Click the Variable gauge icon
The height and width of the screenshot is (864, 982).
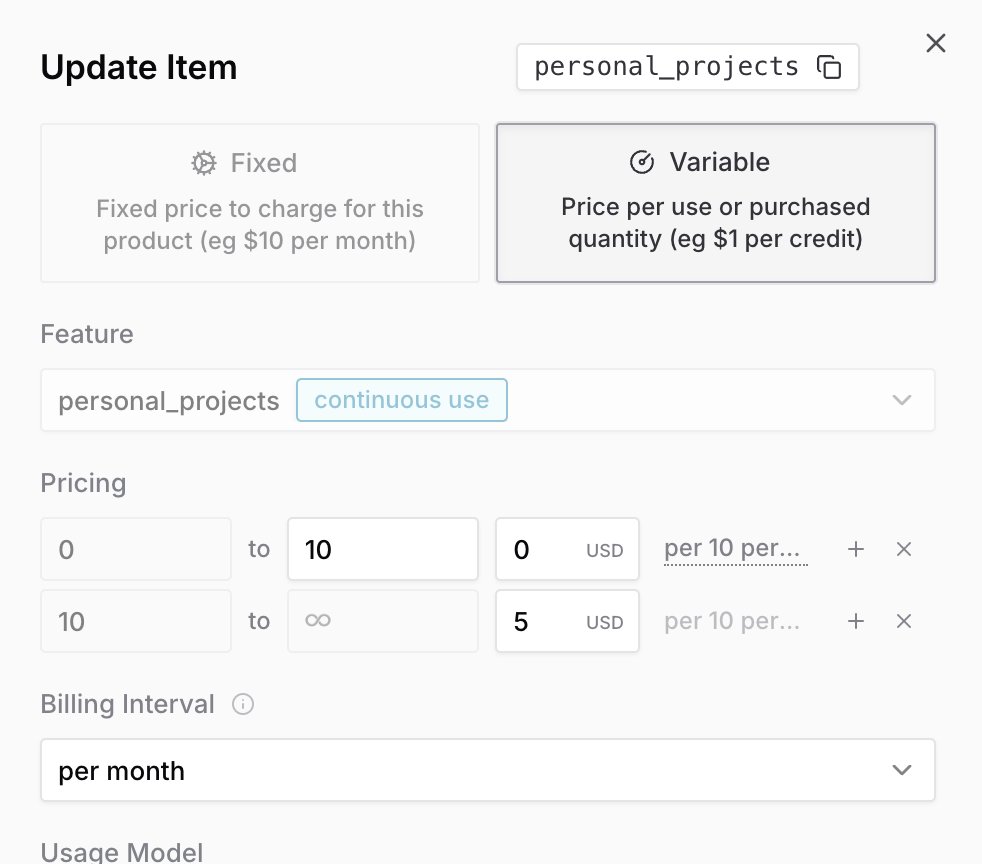coord(641,162)
